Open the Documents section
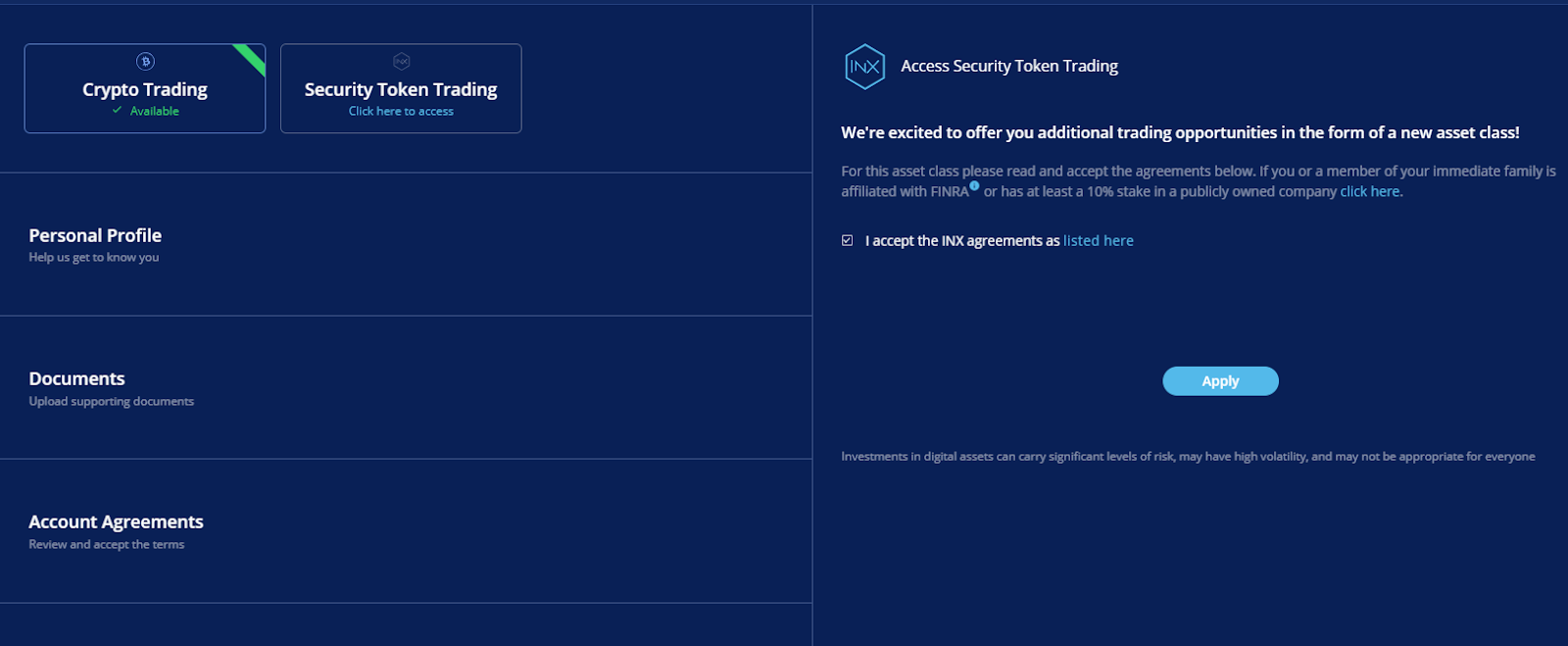 coord(406,387)
